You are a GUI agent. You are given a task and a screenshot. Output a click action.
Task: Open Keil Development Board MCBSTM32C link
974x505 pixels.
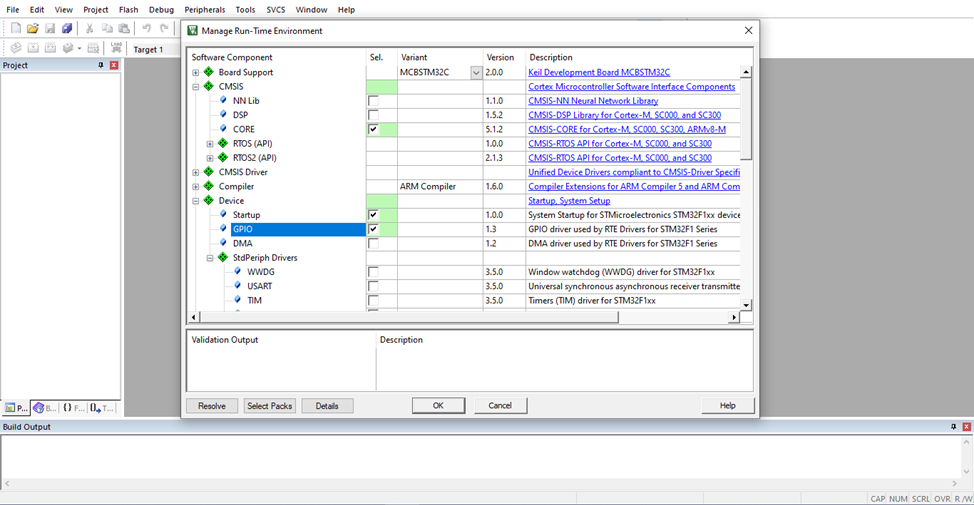[x=599, y=72]
